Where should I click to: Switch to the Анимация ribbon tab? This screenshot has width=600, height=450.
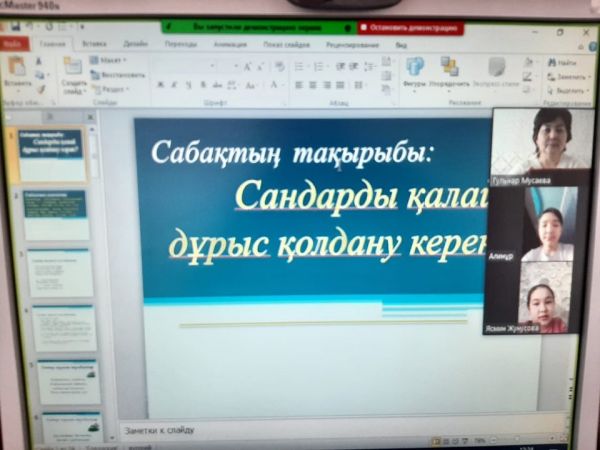pyautogui.click(x=229, y=44)
